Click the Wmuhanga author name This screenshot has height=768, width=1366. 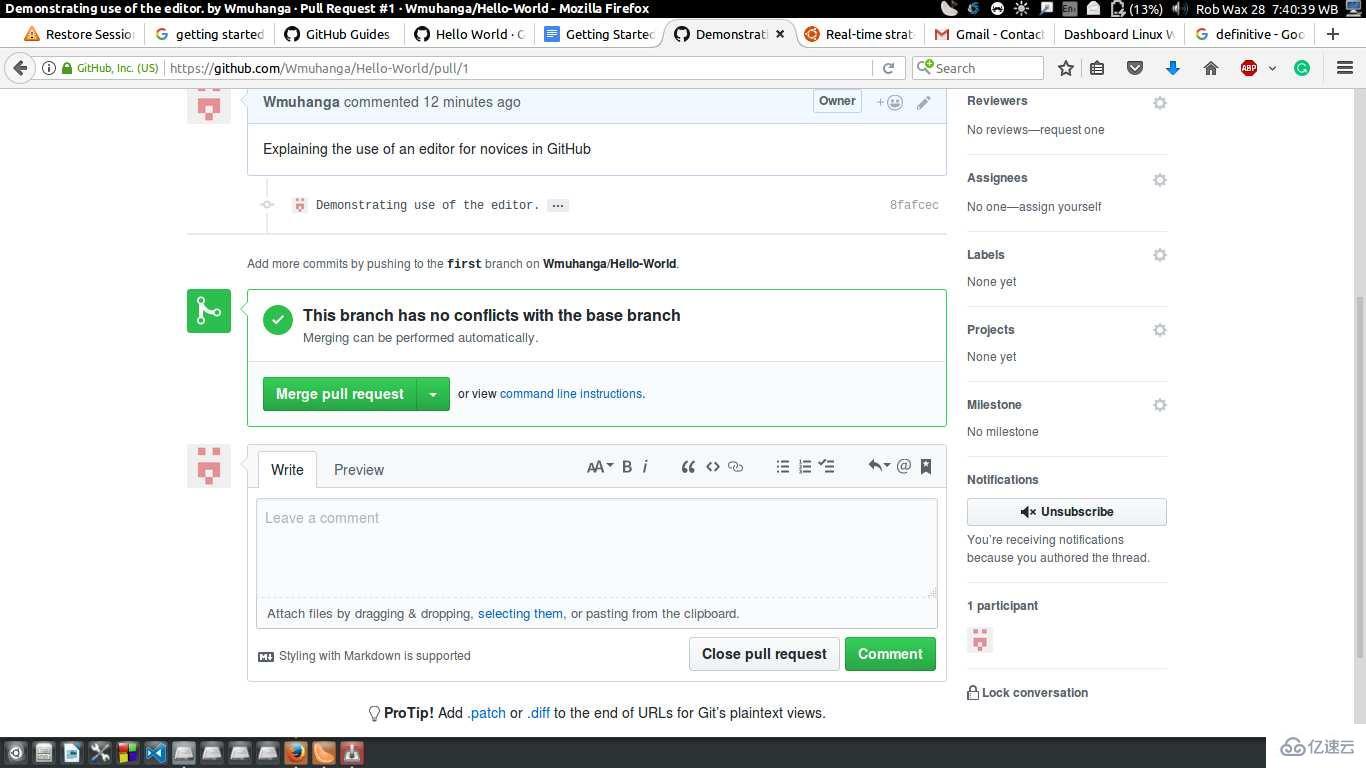(x=301, y=102)
